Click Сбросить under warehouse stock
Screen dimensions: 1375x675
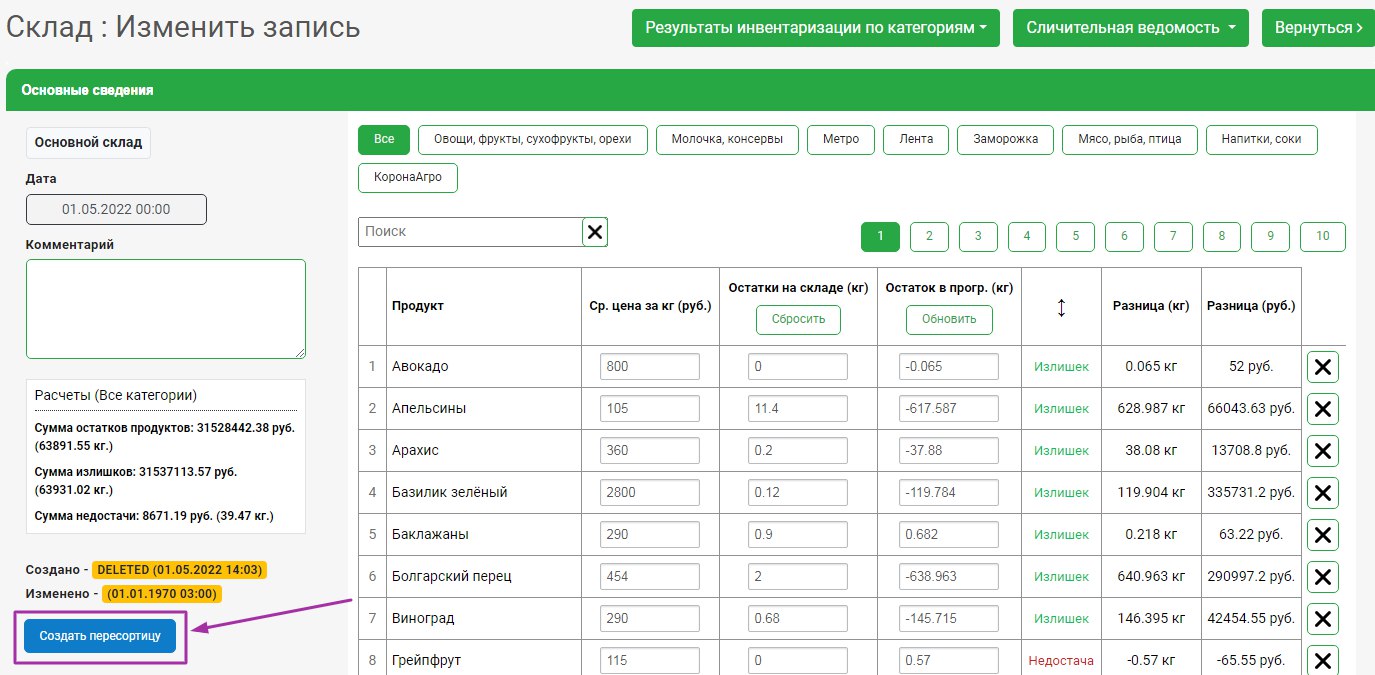tap(798, 320)
